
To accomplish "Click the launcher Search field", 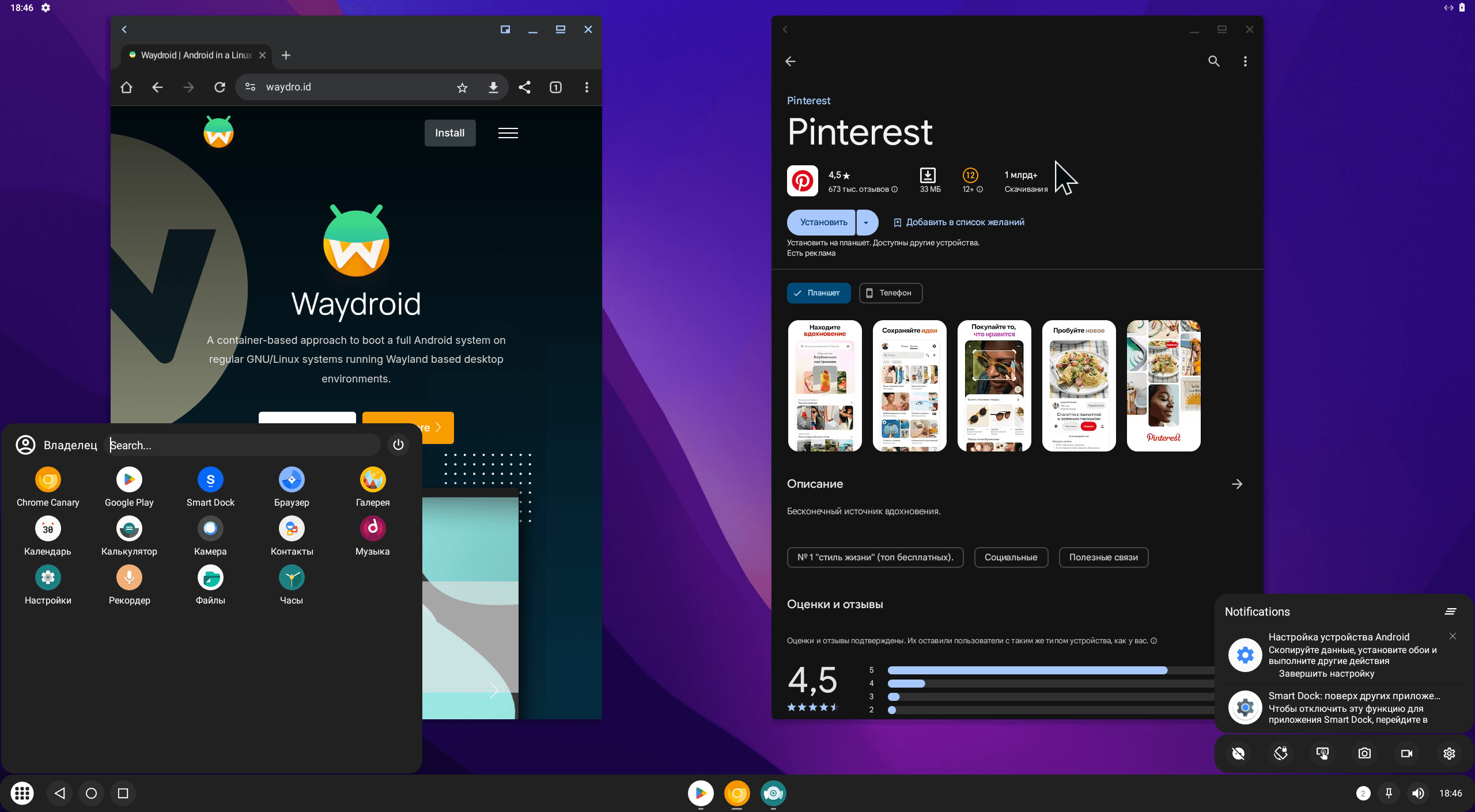I will coord(242,445).
